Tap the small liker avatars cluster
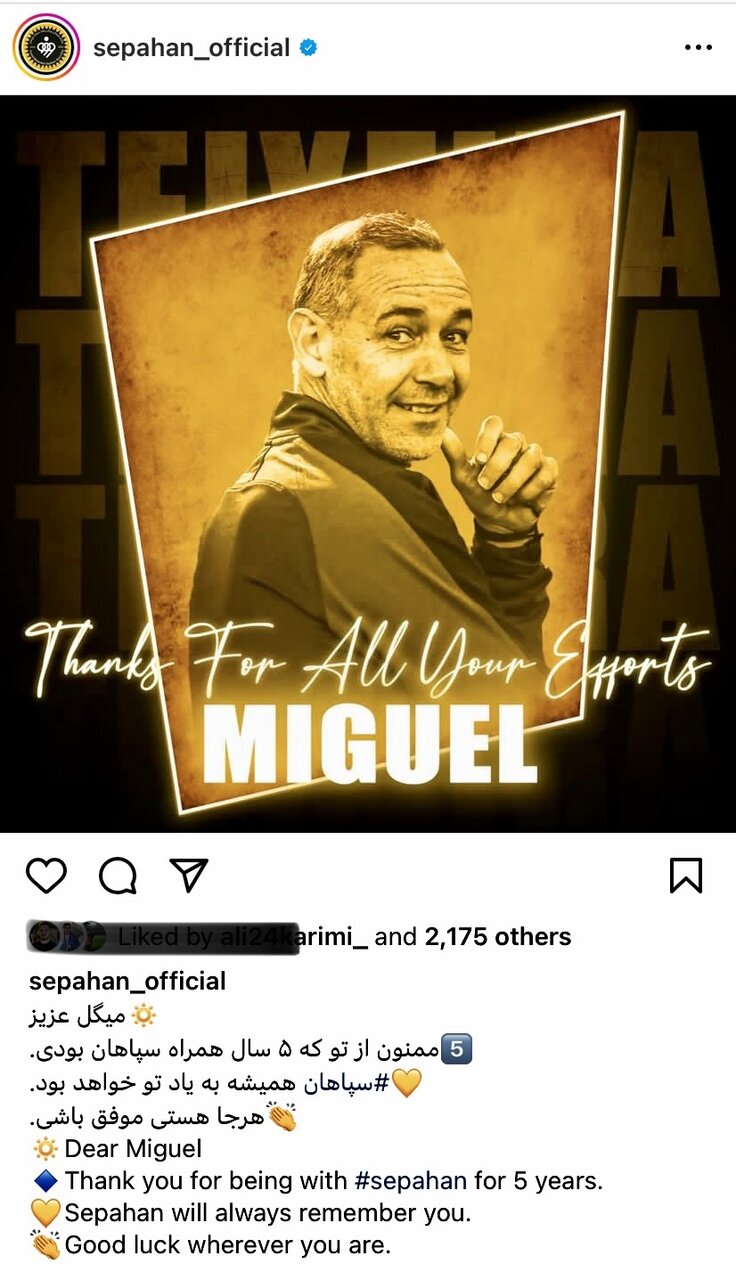Image resolution: width=736 pixels, height=1280 pixels. point(66,937)
